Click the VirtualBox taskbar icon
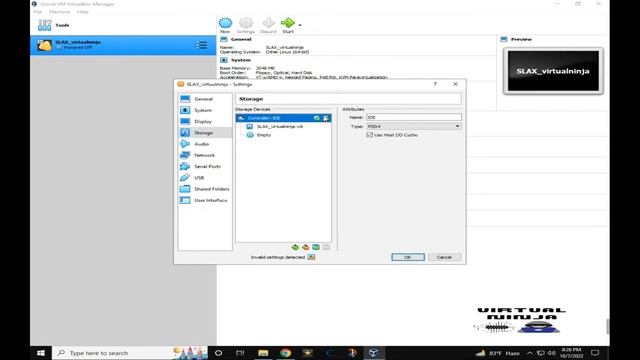640x360 pixels. pyautogui.click(x=373, y=353)
